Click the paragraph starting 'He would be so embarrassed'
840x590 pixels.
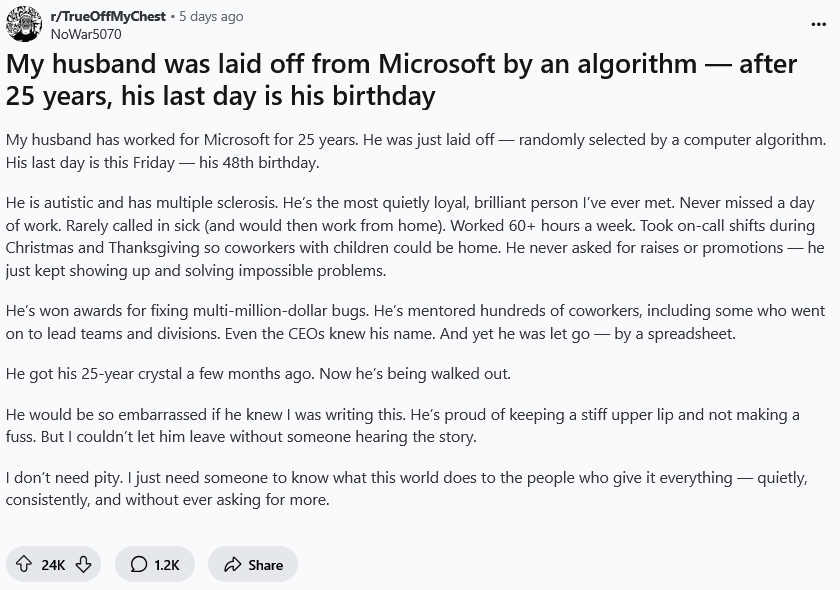[402, 425]
